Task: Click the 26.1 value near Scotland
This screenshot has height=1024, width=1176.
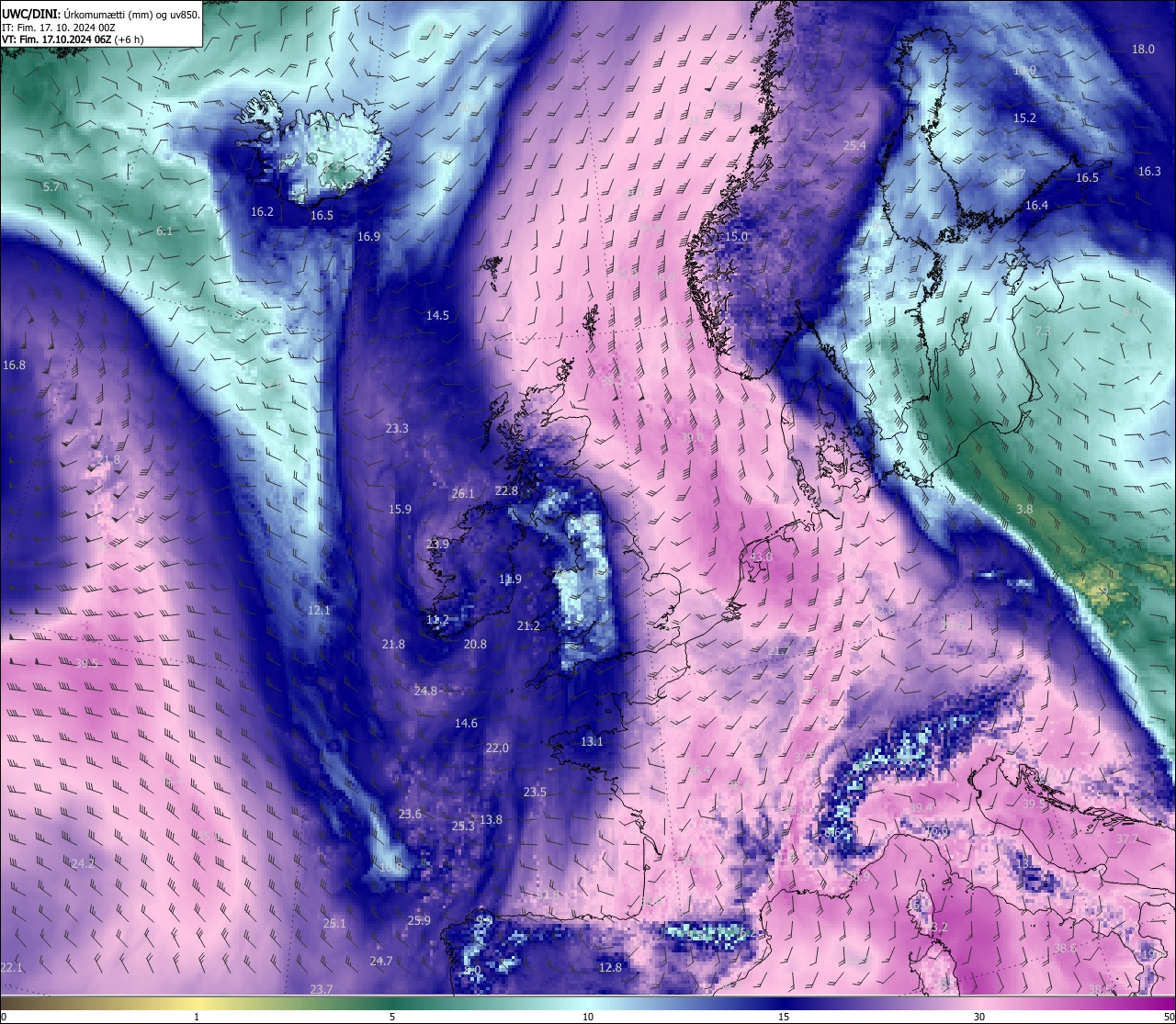Action: [x=463, y=494]
